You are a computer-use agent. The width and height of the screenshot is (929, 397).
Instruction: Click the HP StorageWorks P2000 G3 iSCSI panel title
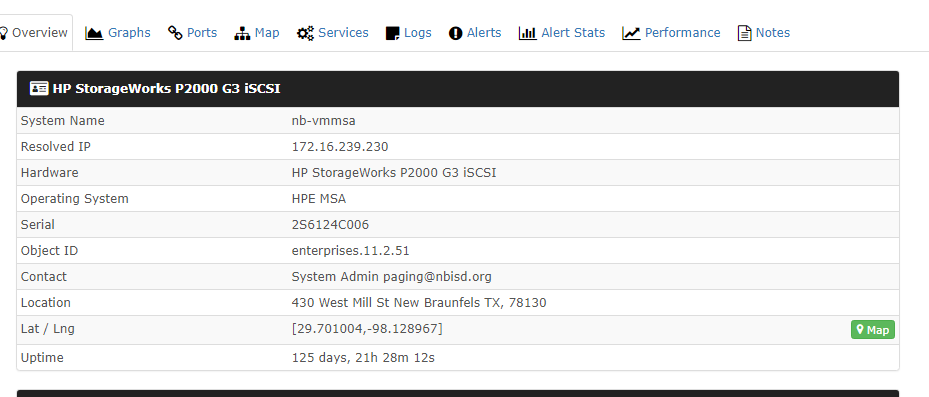pos(166,89)
